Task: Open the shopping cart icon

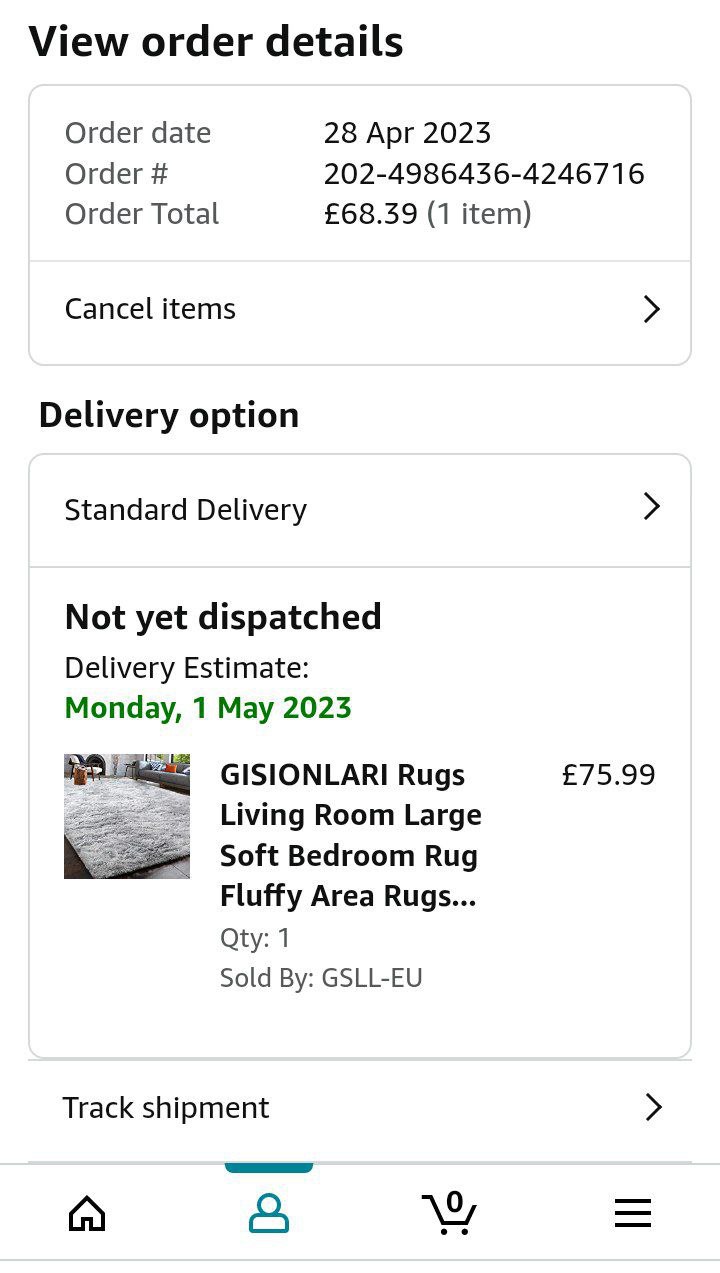Action: [x=450, y=1213]
